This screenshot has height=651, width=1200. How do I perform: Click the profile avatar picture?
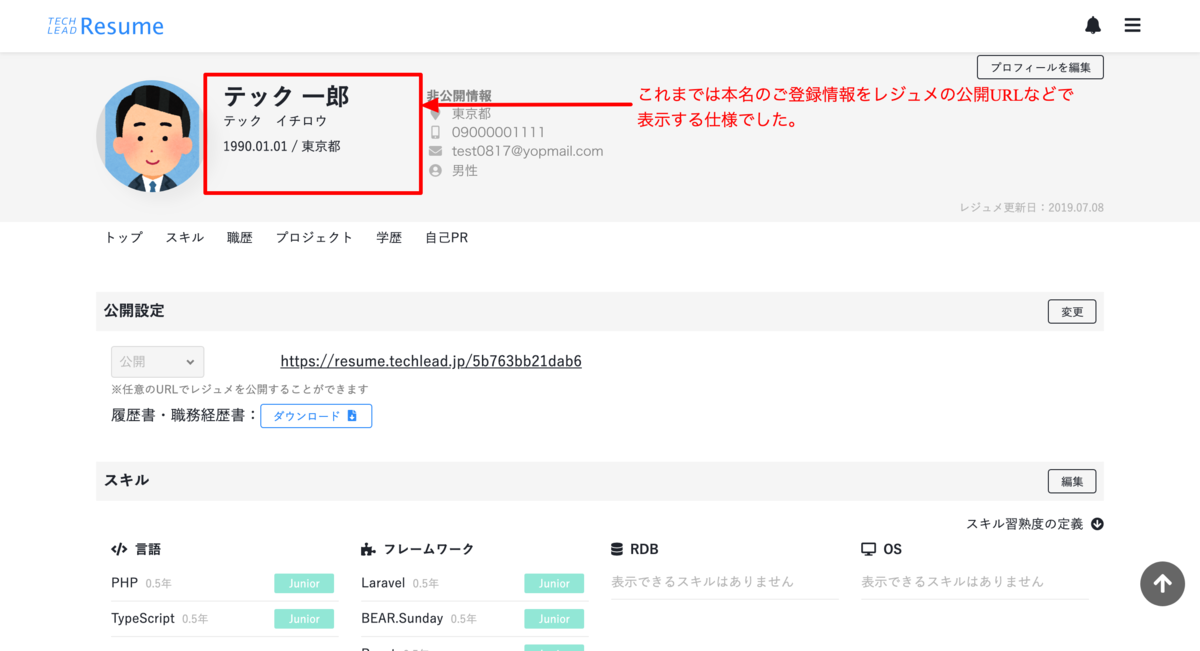click(151, 135)
